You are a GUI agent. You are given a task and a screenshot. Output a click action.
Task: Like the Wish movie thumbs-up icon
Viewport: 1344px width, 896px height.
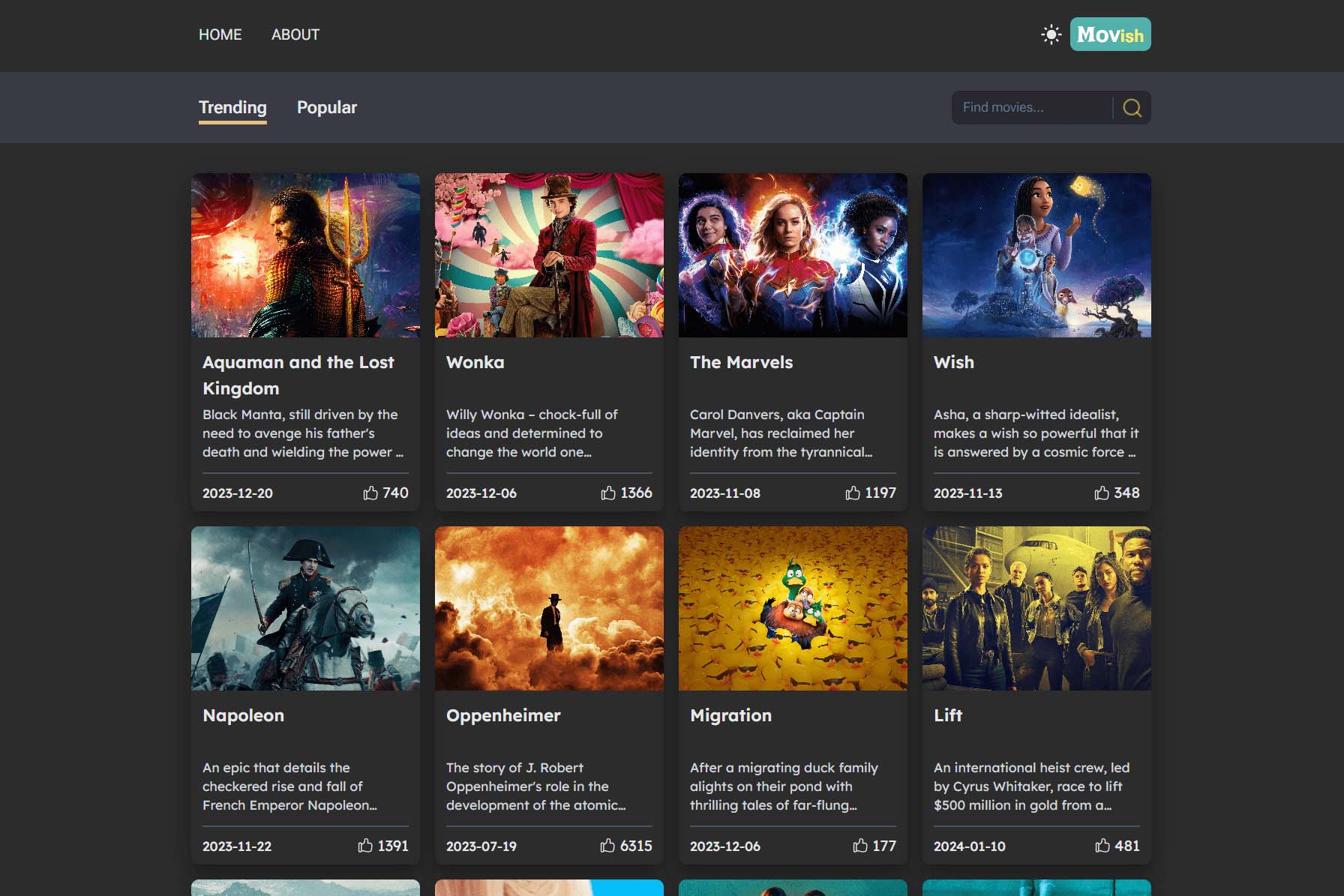pos(1102,493)
